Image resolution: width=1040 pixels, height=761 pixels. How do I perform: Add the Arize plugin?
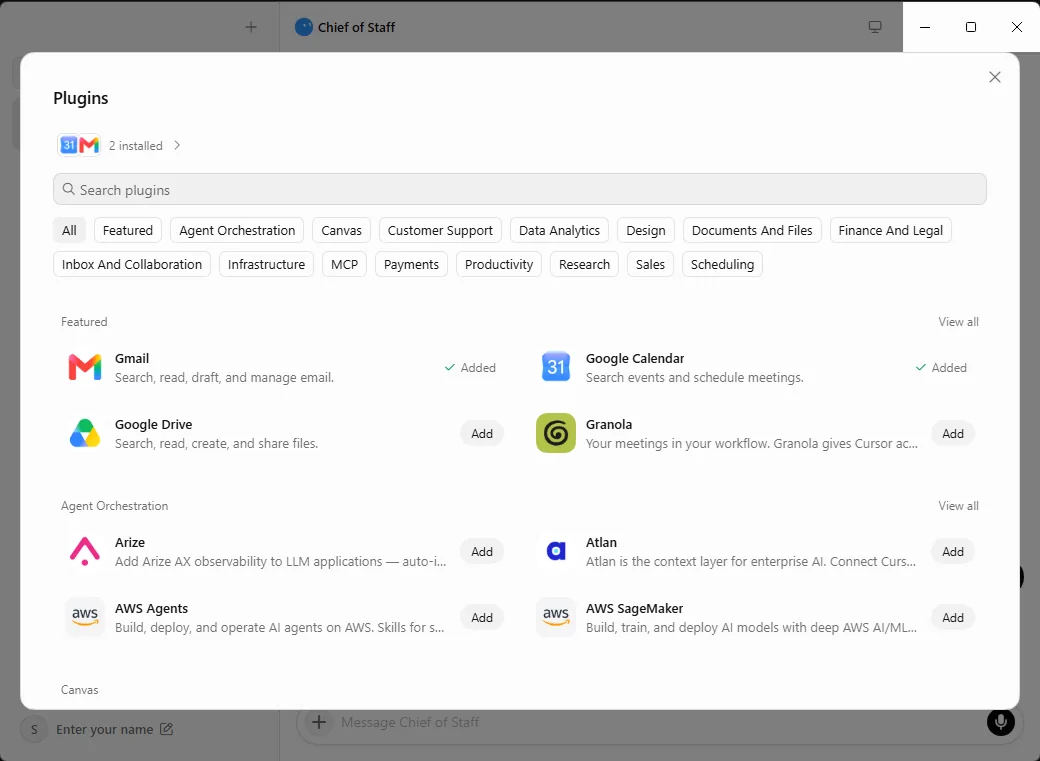click(x=482, y=551)
